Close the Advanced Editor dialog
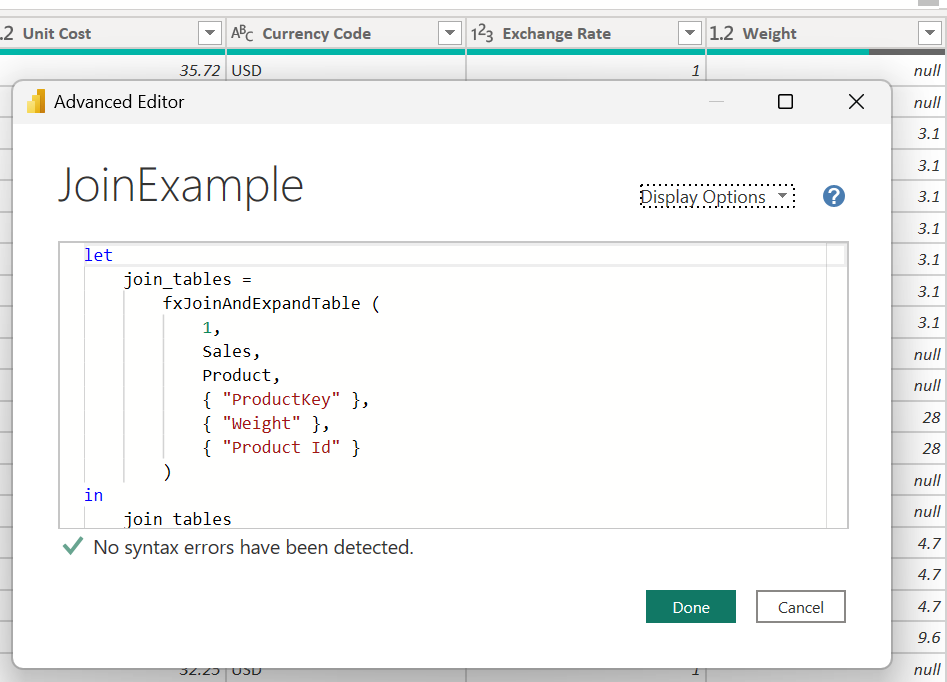 (x=855, y=102)
